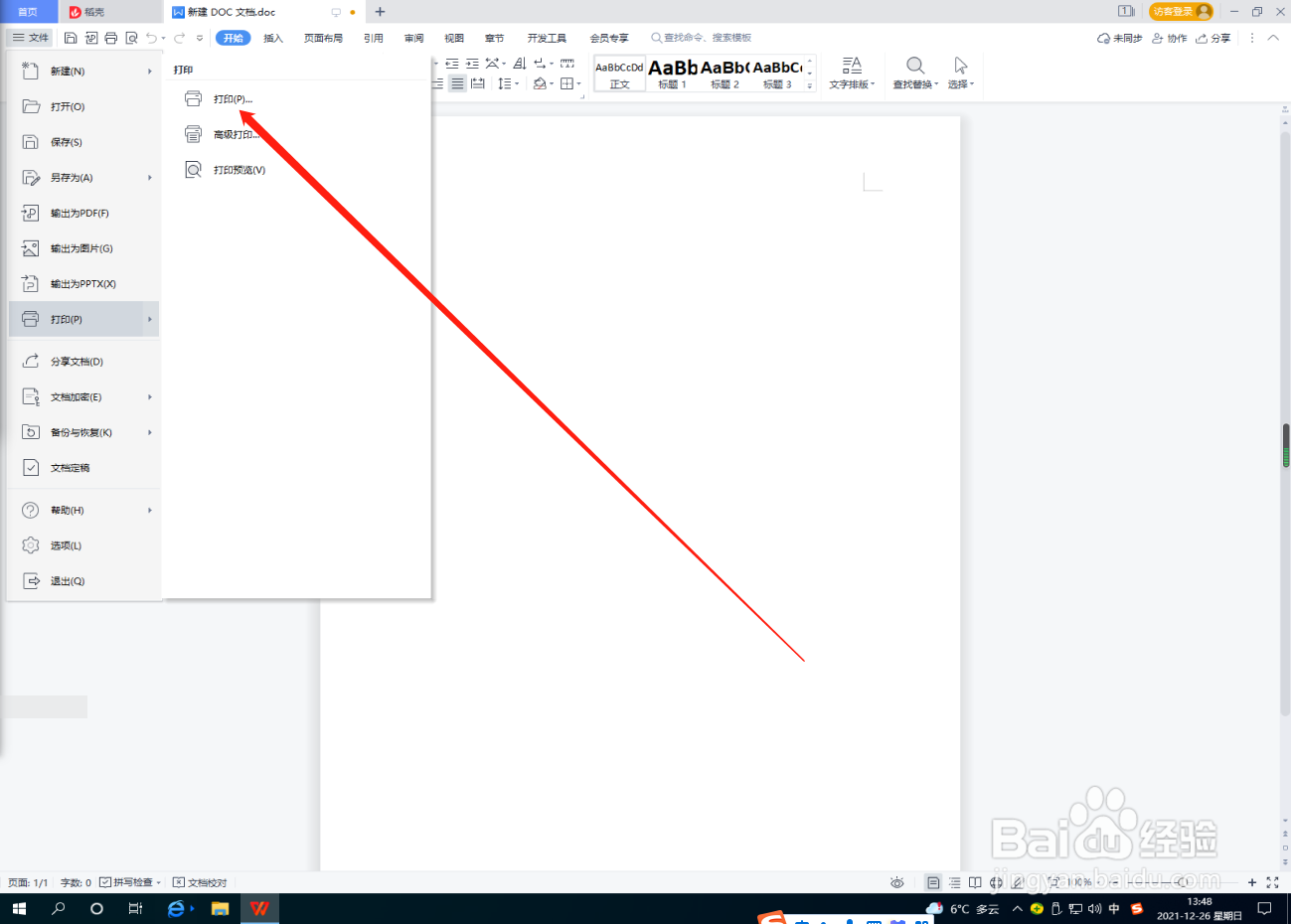This screenshot has width=1291, height=924.
Task: Open File Explorer from the taskbar
Action: coord(220,908)
